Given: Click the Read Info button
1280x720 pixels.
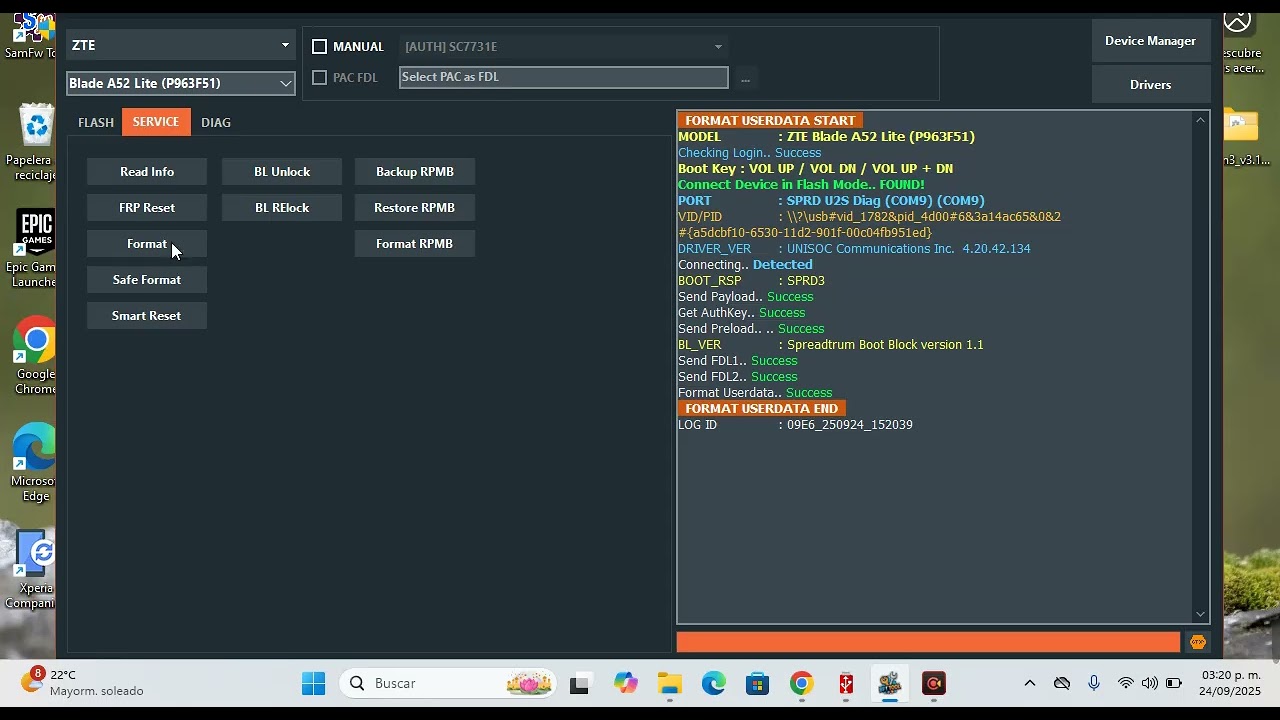Looking at the screenshot, I should tap(147, 172).
